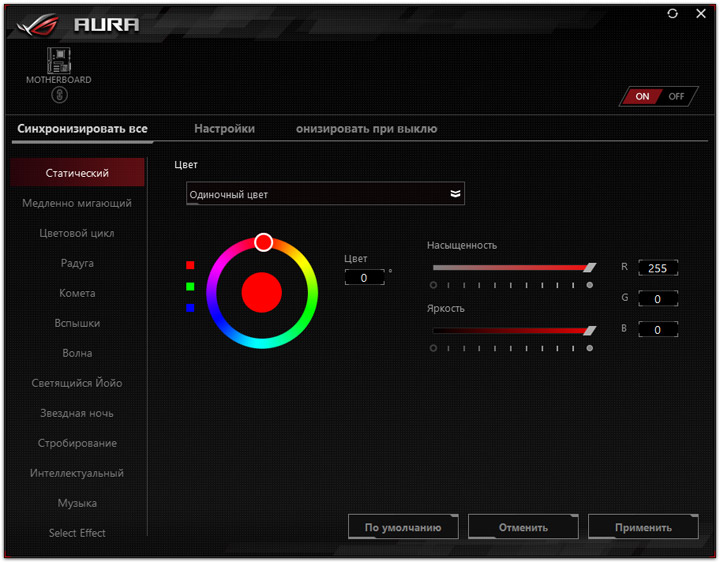Click the red preview circle in the wheel
Image resolution: width=720 pixels, height=562 pixels.
(x=262, y=292)
